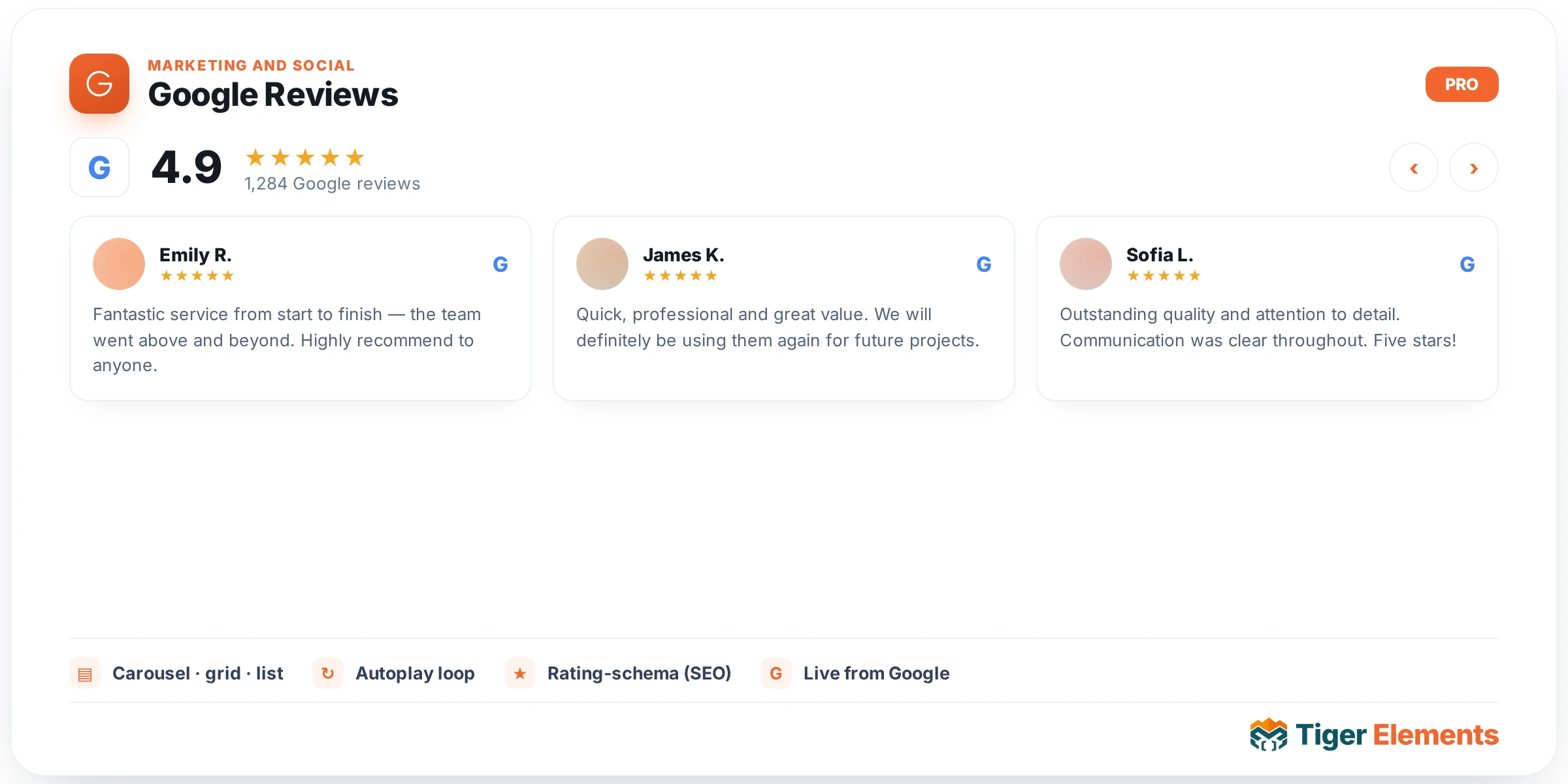The height and width of the screenshot is (784, 1568).
Task: Click the 4.9 rating number
Action: (x=187, y=167)
